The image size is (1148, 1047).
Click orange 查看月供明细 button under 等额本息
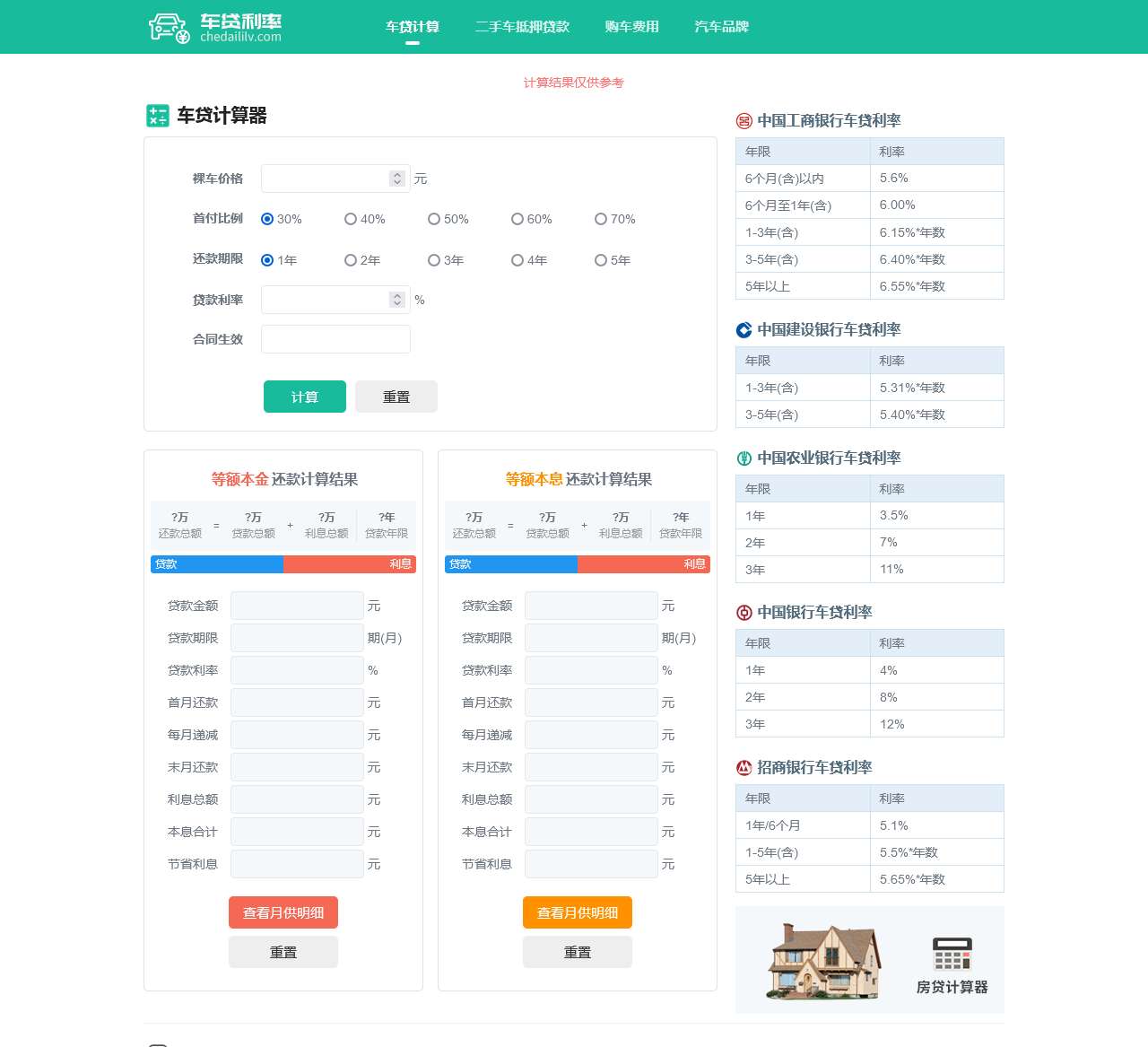(x=578, y=912)
